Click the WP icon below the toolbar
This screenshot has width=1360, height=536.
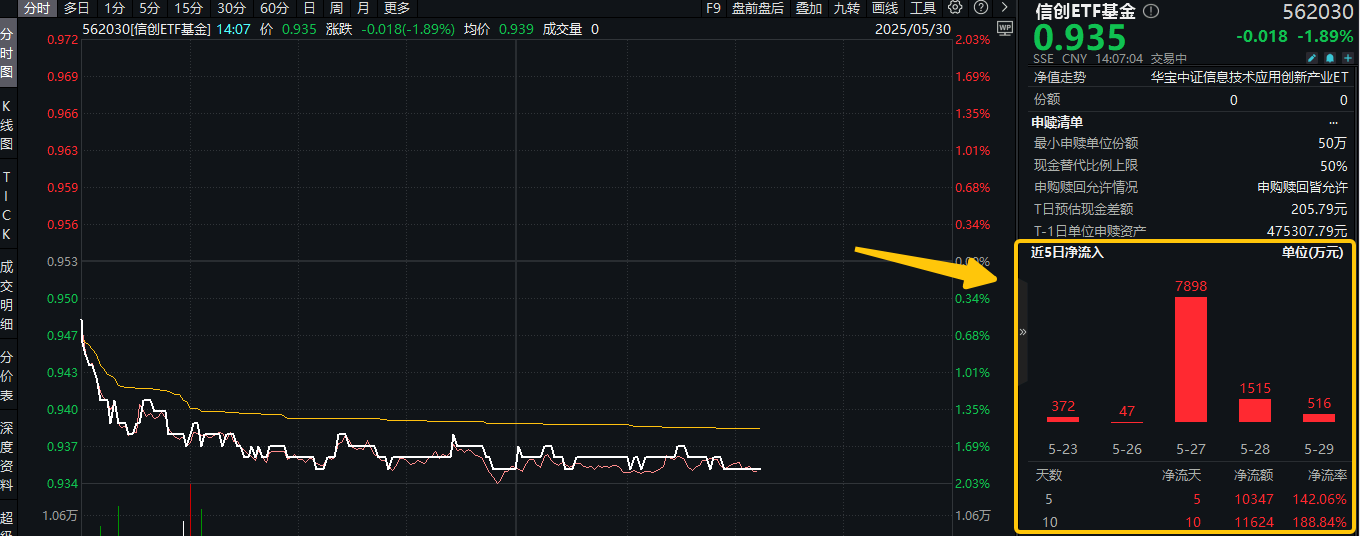coord(1003,30)
